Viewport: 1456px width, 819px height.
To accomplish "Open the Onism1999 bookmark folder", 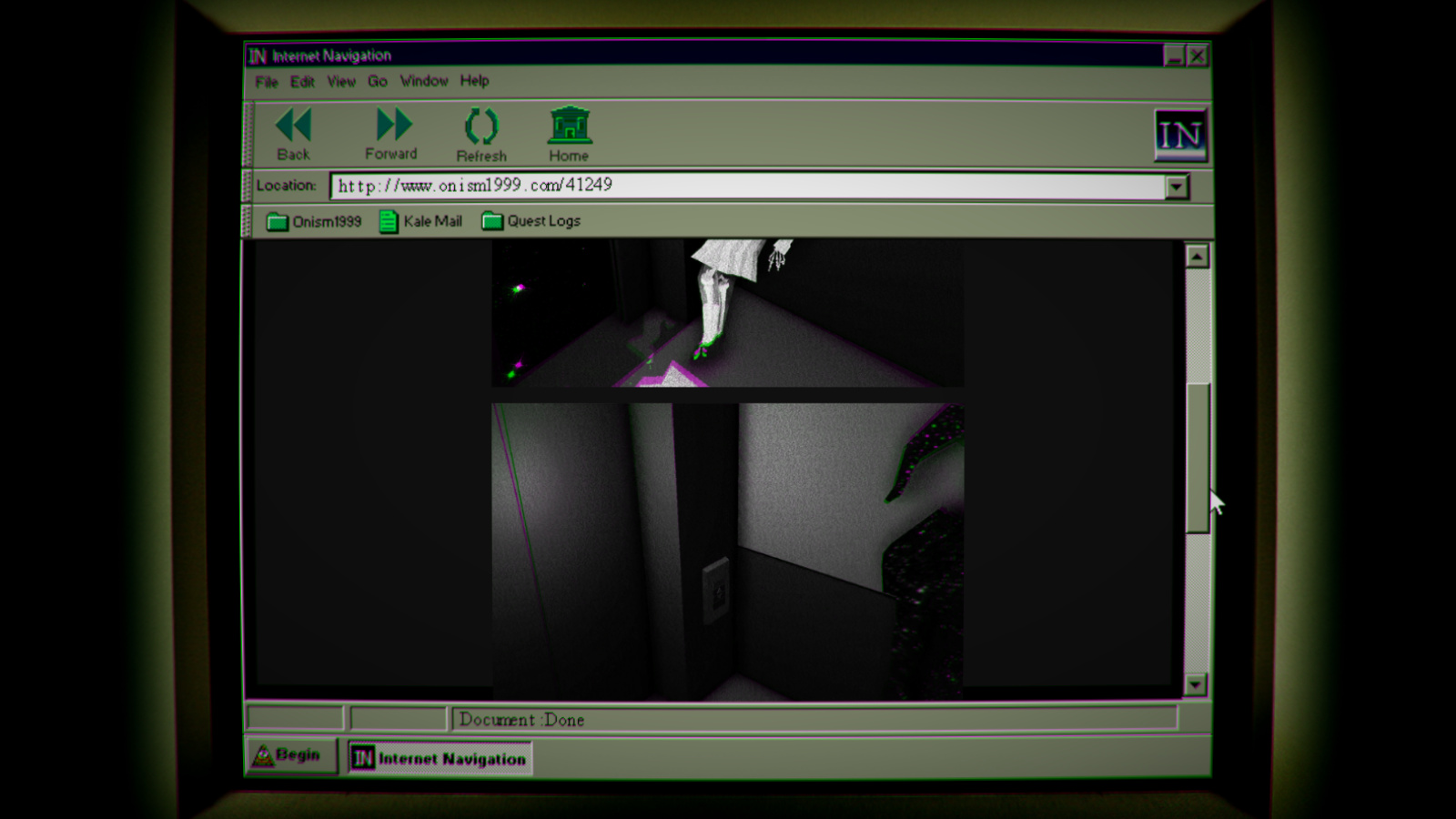I will [x=314, y=221].
